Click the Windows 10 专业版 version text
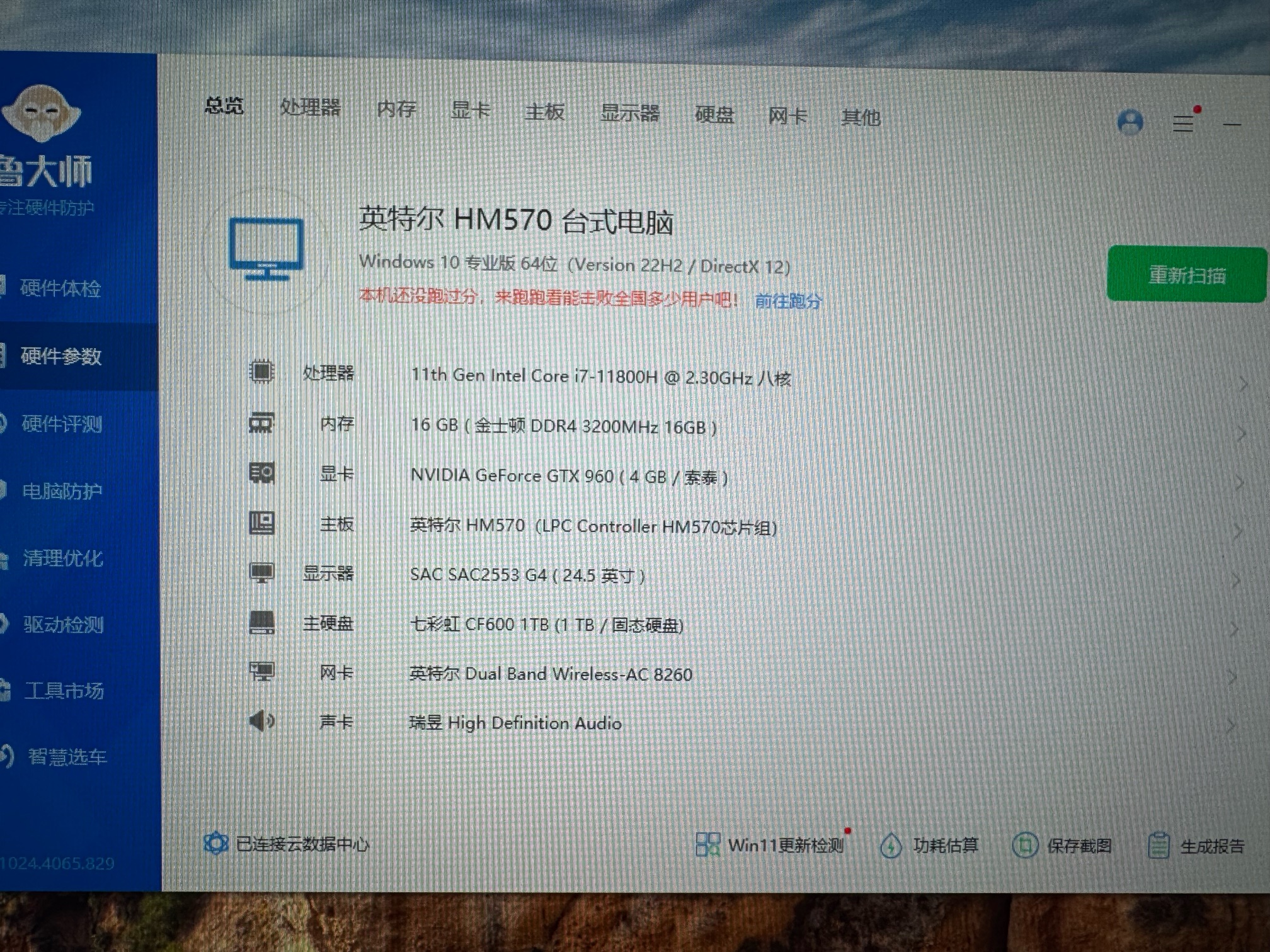This screenshot has height=952, width=1270. (x=575, y=264)
